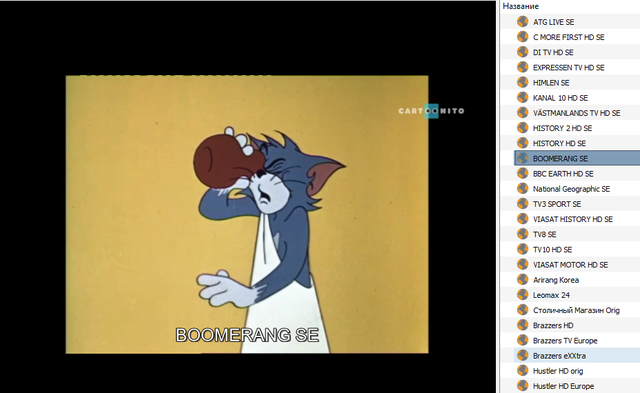Click the globe icon beside VÄSTMANLANDS TV HD SE
The width and height of the screenshot is (640, 393).
[522, 113]
